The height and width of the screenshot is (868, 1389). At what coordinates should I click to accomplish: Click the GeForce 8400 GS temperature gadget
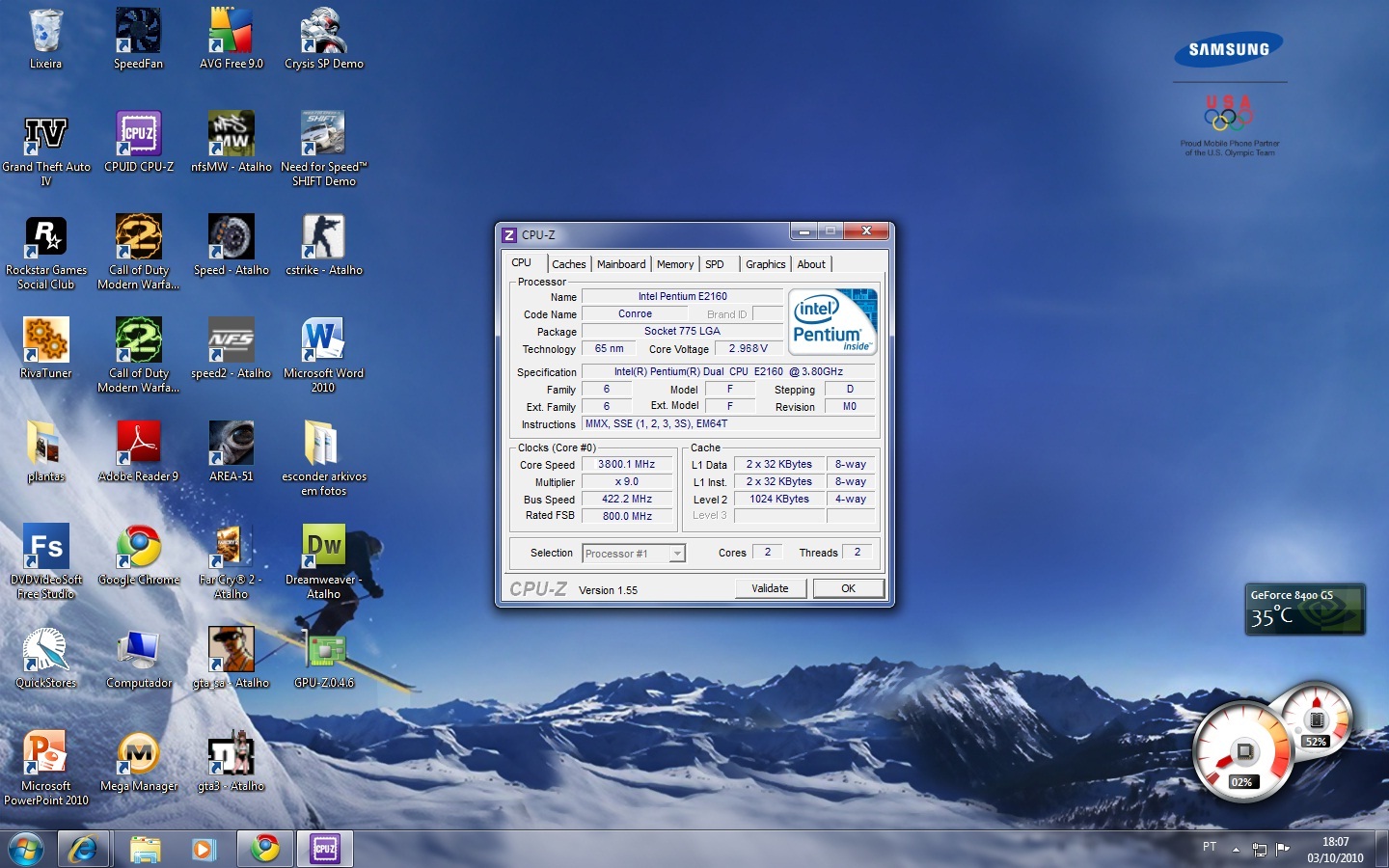tap(1305, 610)
